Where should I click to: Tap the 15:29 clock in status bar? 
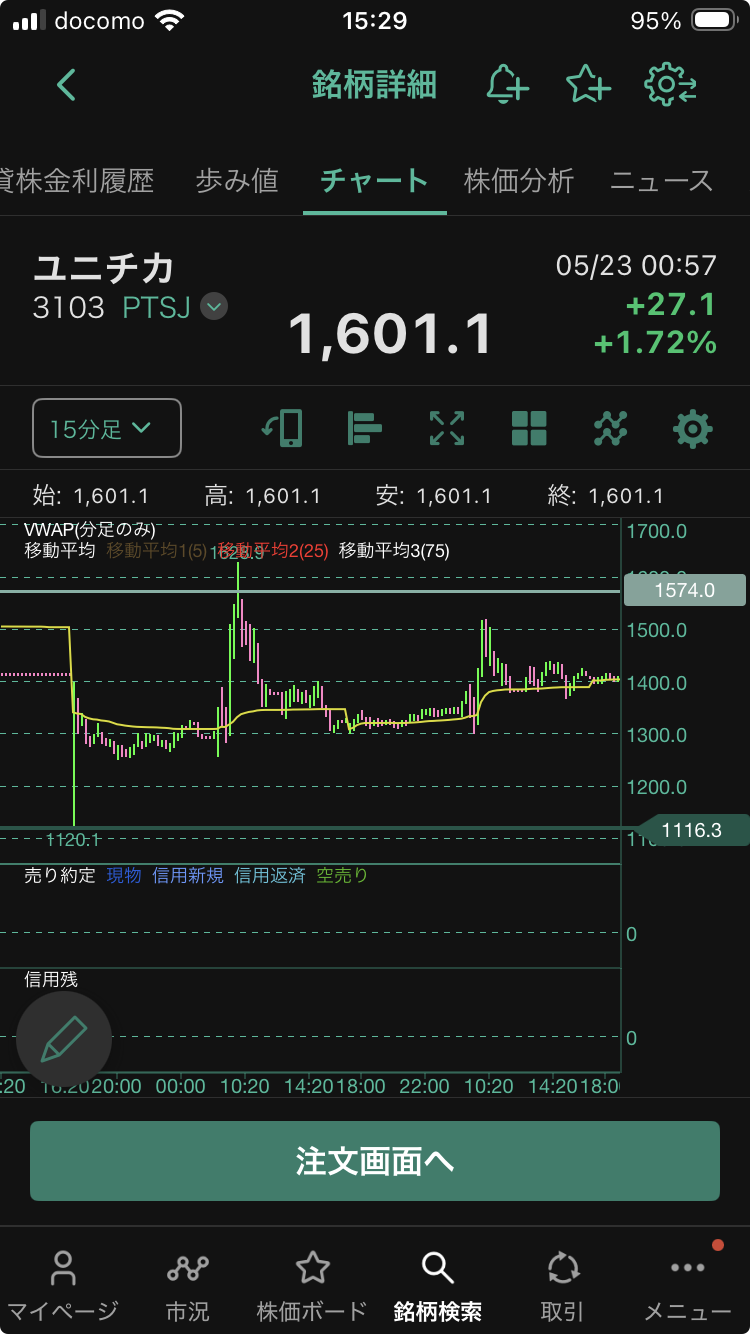tap(374, 20)
